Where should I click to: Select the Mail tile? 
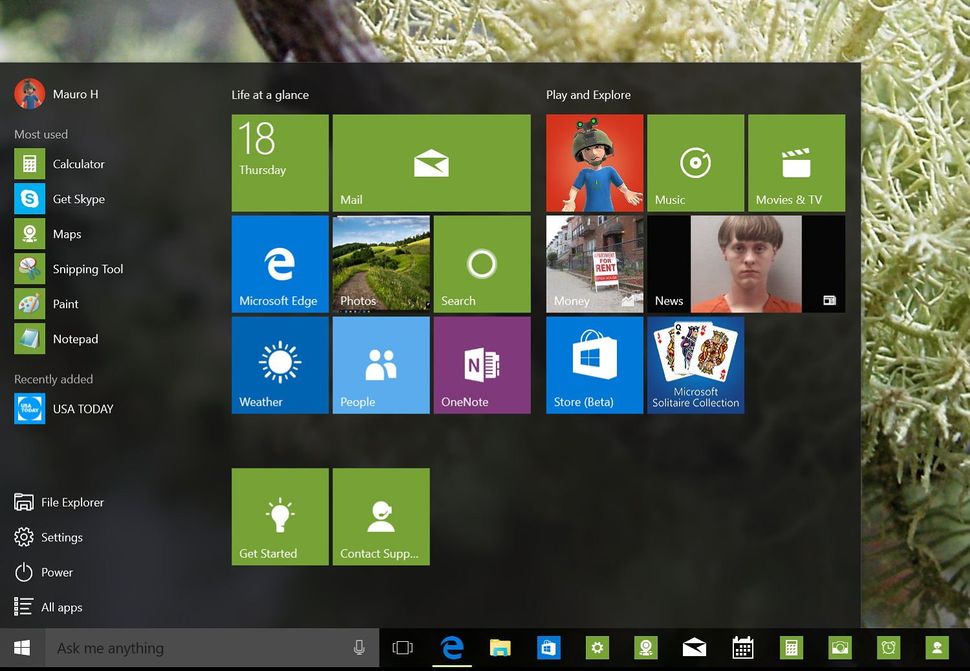pos(430,163)
